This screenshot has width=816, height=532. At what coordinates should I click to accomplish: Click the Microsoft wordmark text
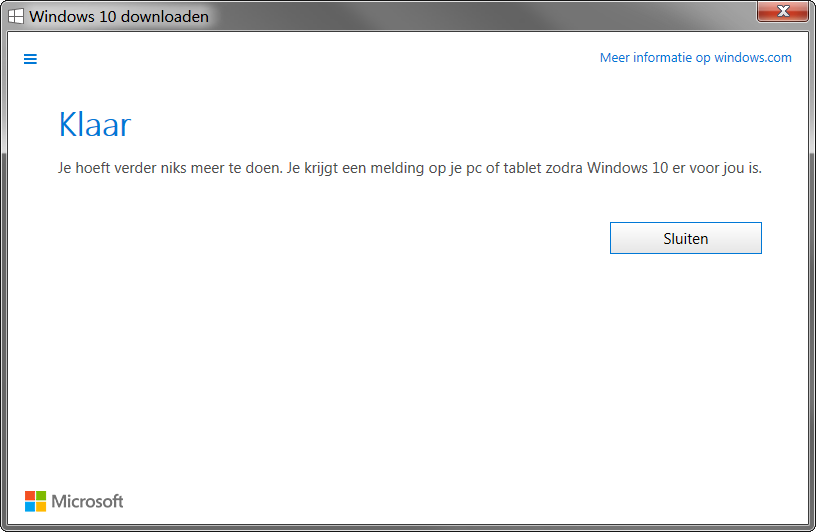click(87, 501)
